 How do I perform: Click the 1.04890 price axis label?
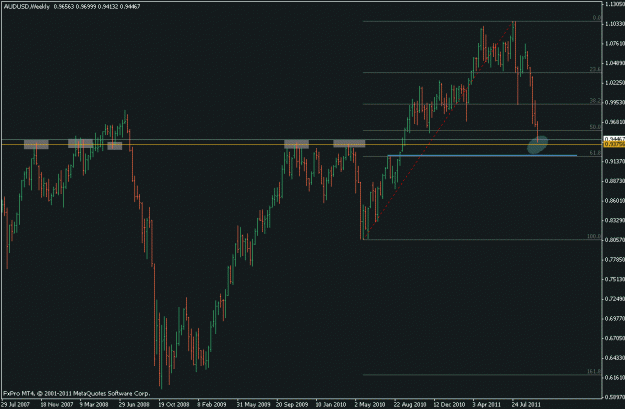click(615, 63)
